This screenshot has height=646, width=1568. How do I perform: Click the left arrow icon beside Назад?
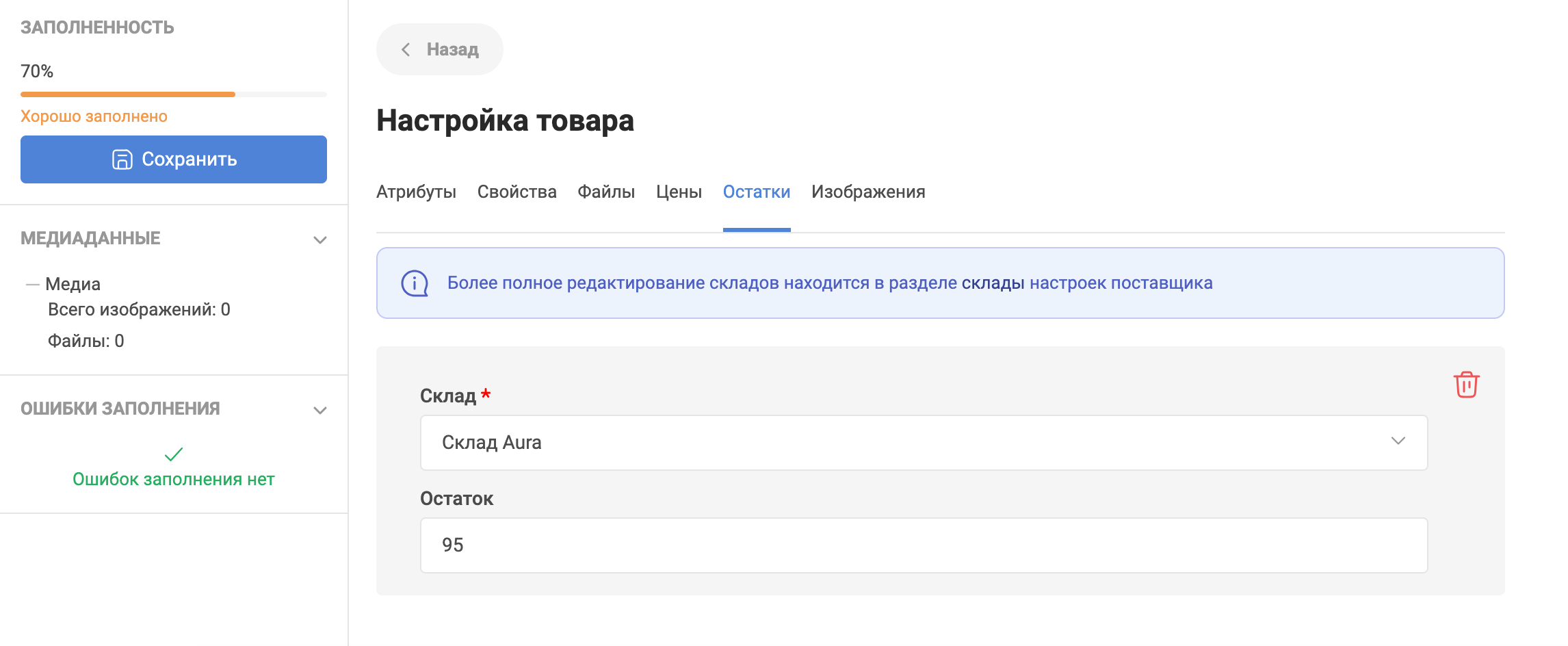(406, 49)
